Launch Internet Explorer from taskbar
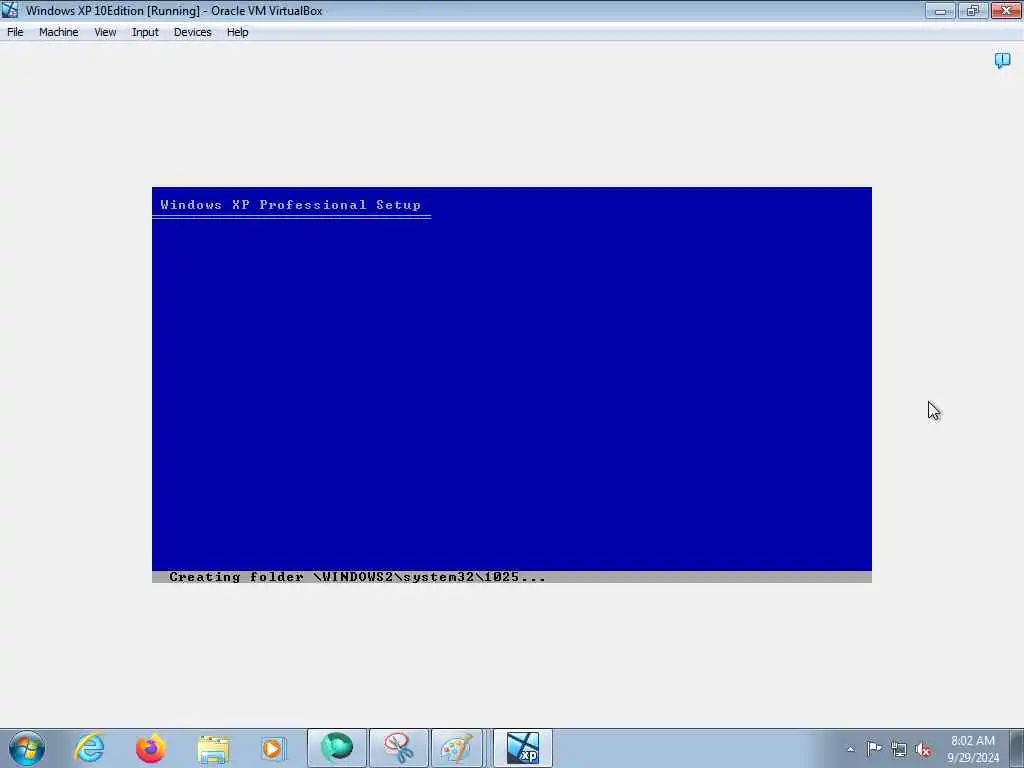Screen dimensions: 1024x768 89,748
